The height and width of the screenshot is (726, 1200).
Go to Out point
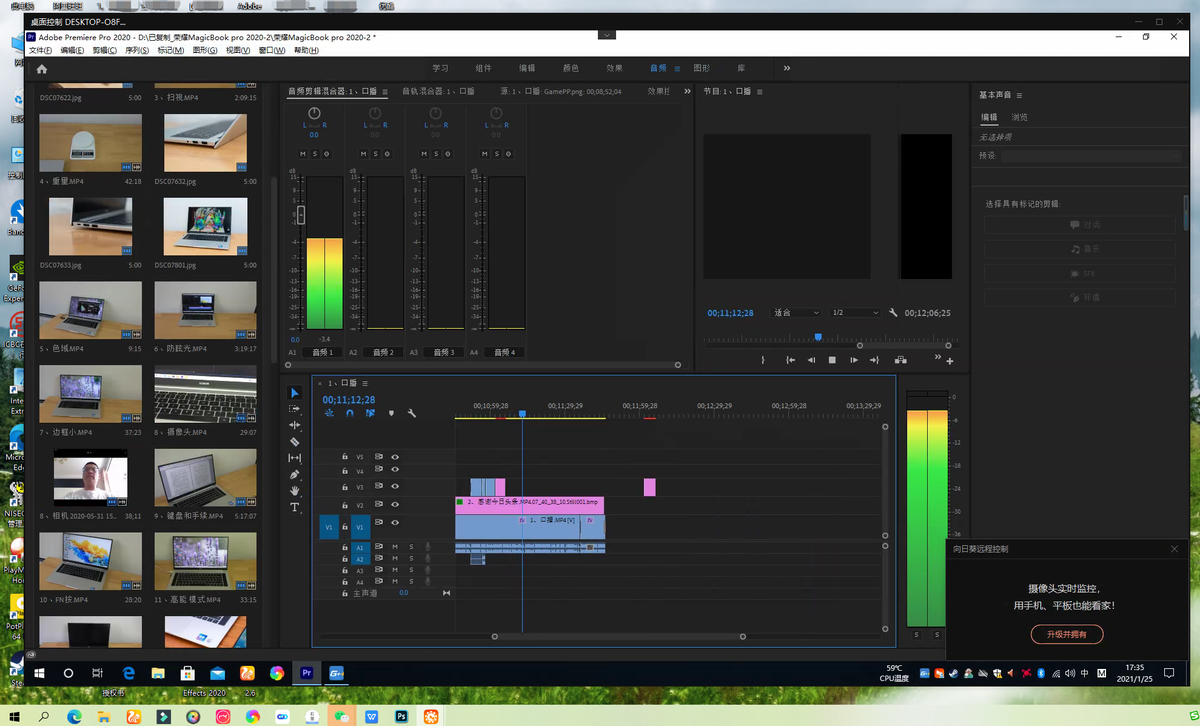[874, 360]
